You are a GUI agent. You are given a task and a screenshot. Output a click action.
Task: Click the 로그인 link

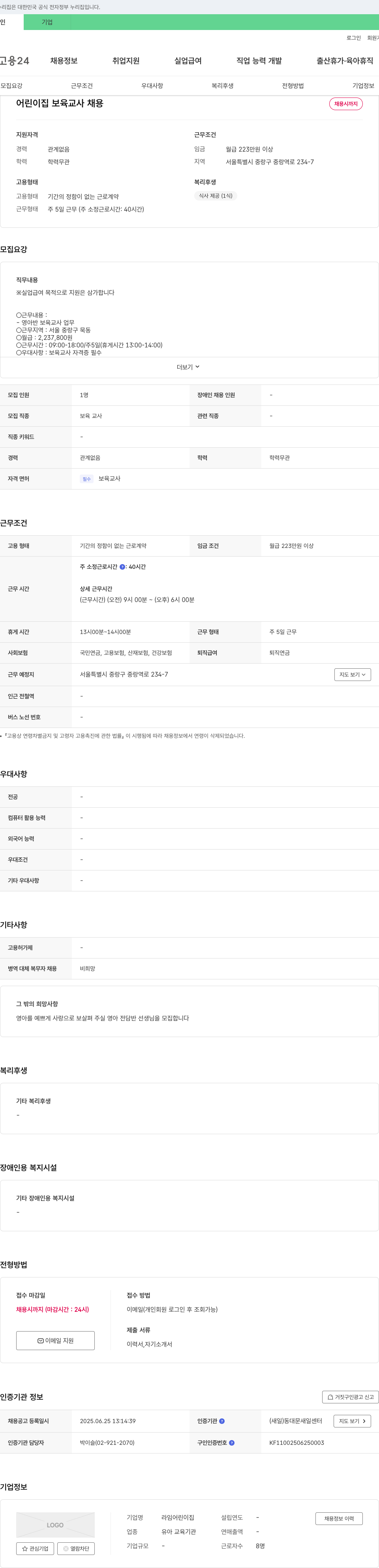tap(353, 38)
